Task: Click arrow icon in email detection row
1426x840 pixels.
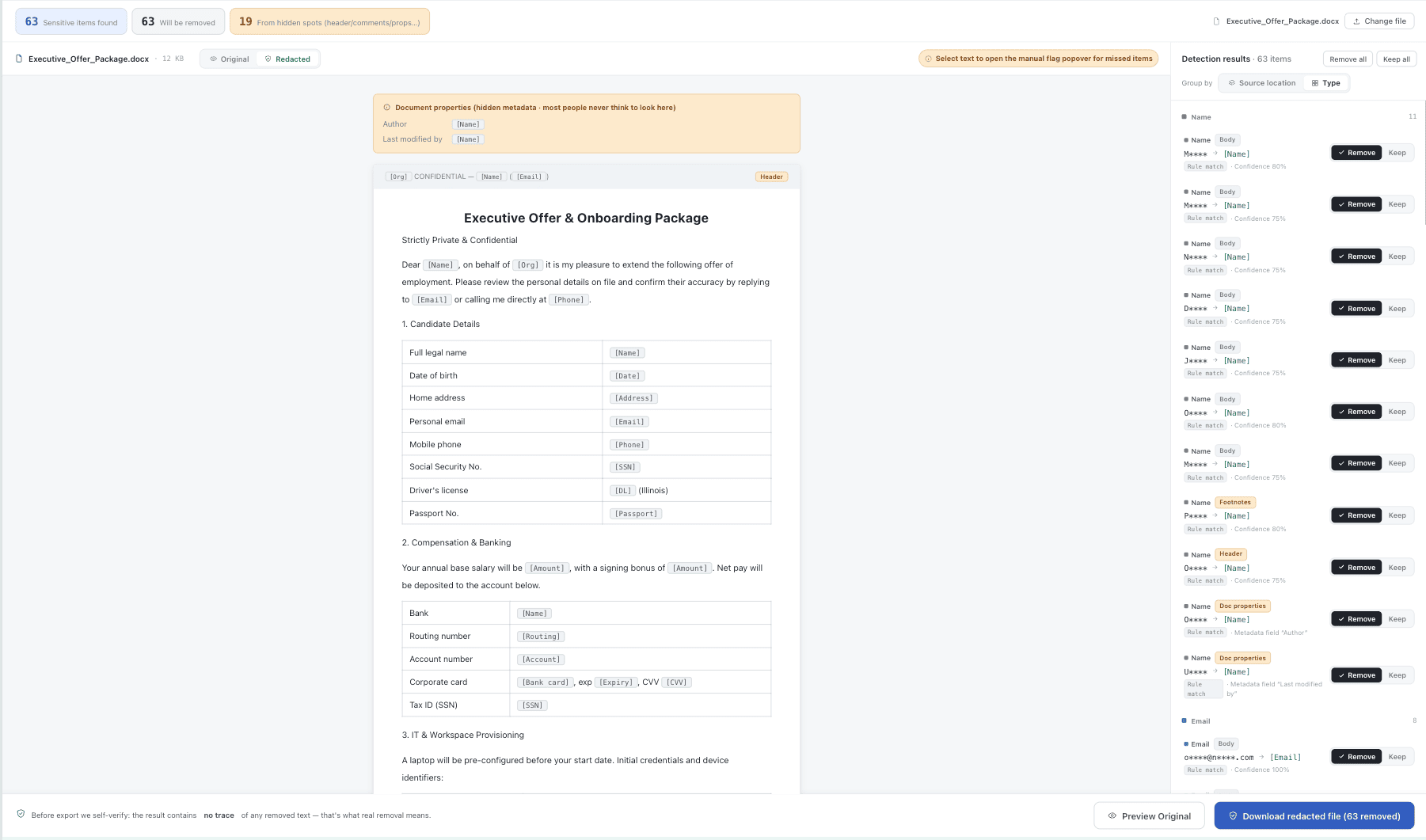Action: pyautogui.click(x=1262, y=757)
